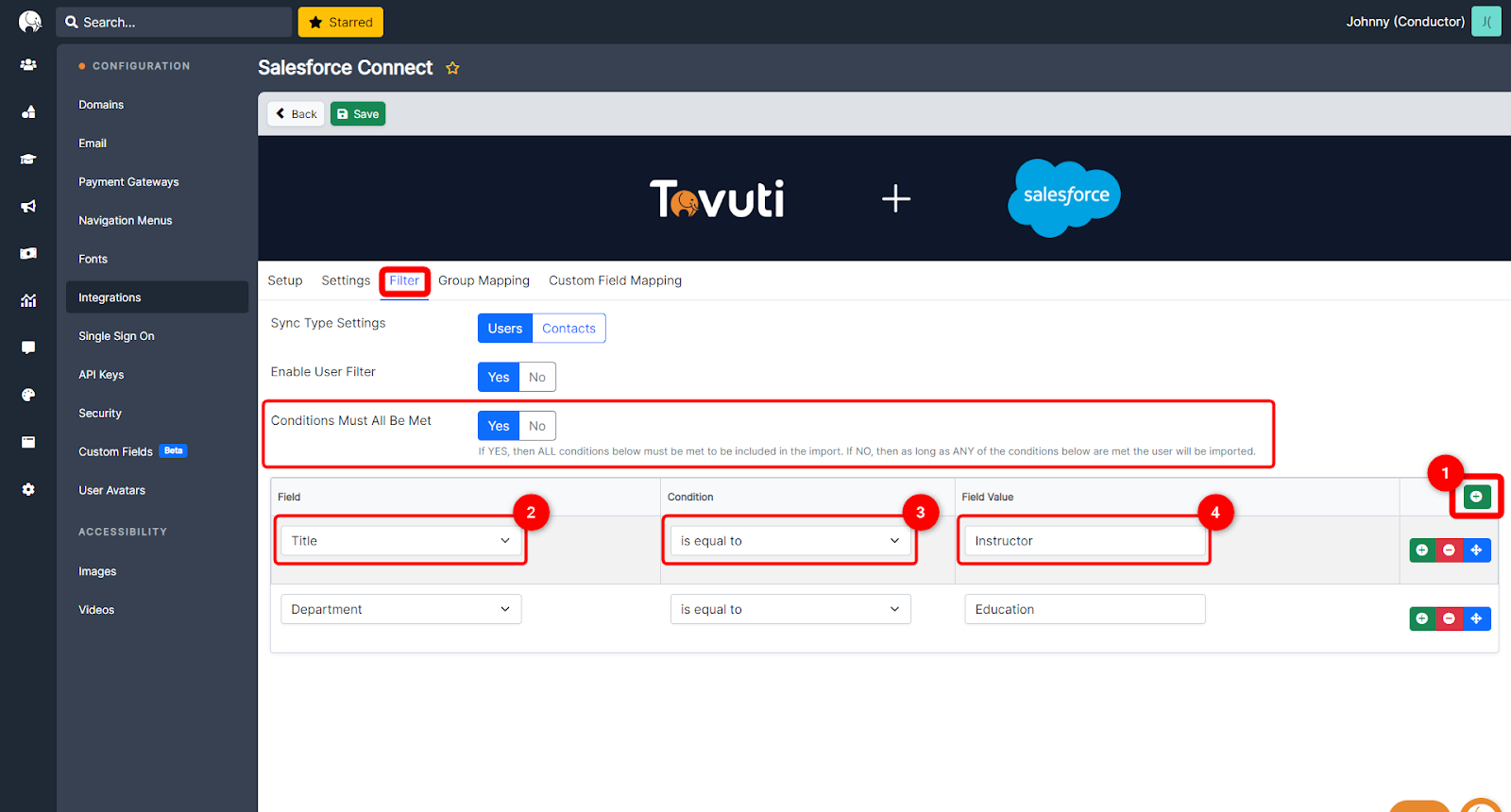Select Integrations in the sidebar
This screenshot has height=812, width=1511.
tap(157, 297)
